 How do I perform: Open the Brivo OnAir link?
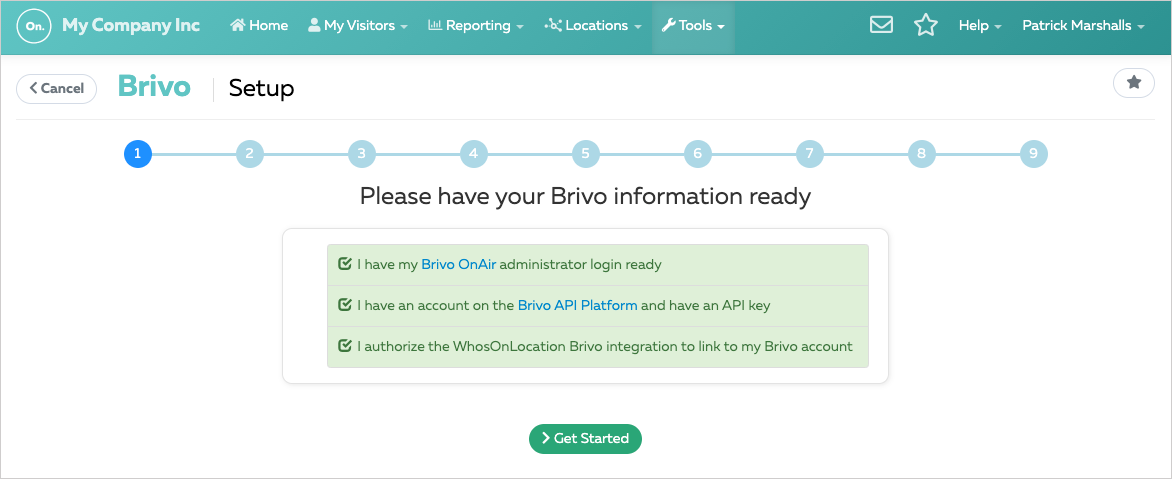click(x=458, y=265)
